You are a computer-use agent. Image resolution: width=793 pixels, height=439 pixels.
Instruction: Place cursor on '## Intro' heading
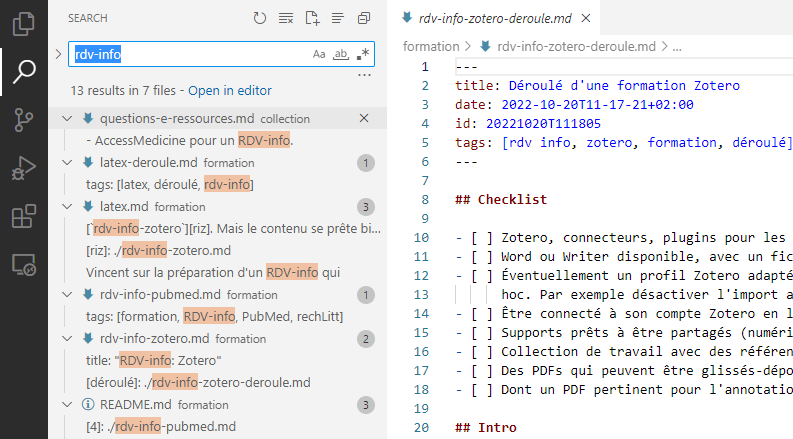(486, 428)
